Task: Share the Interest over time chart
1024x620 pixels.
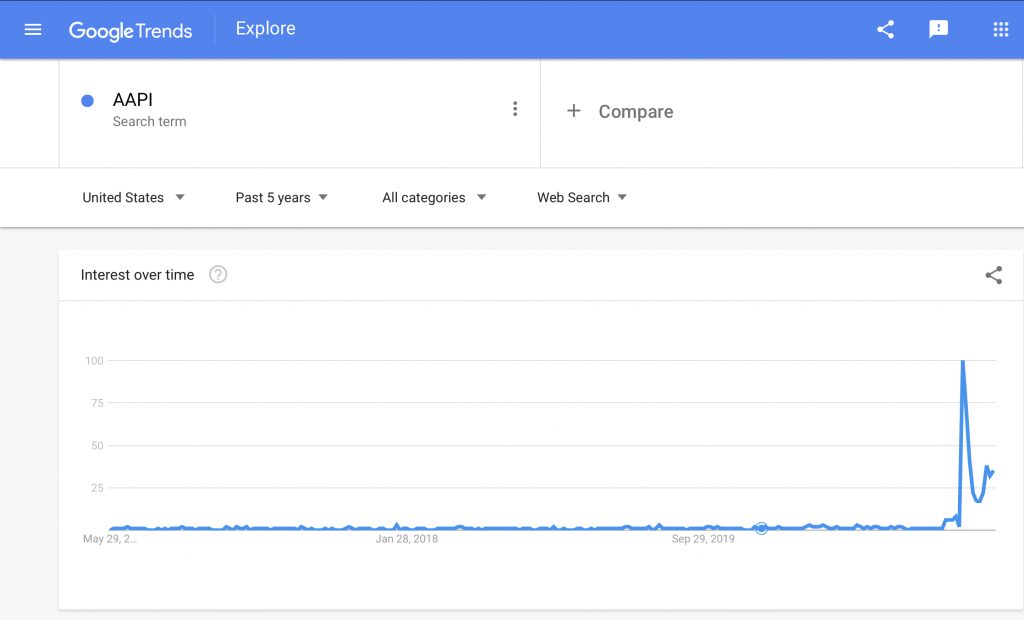Action: [993, 275]
